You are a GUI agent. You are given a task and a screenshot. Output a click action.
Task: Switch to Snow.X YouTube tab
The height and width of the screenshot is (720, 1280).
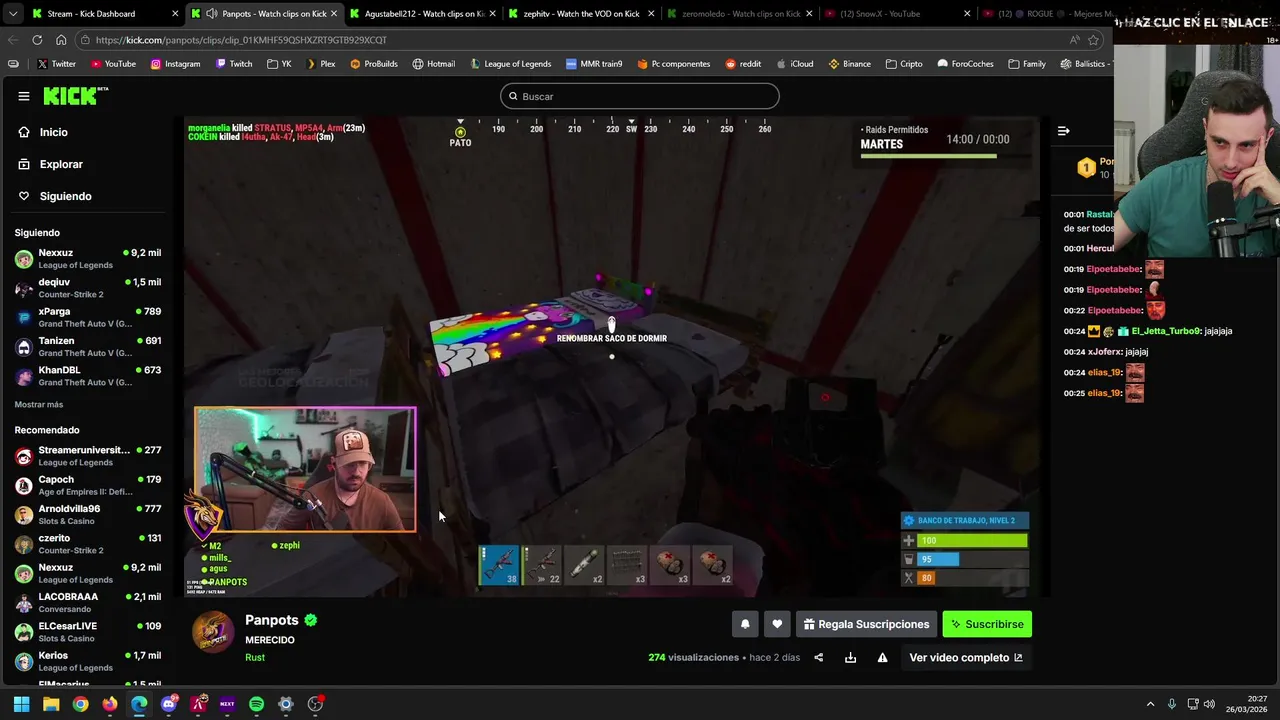click(897, 14)
